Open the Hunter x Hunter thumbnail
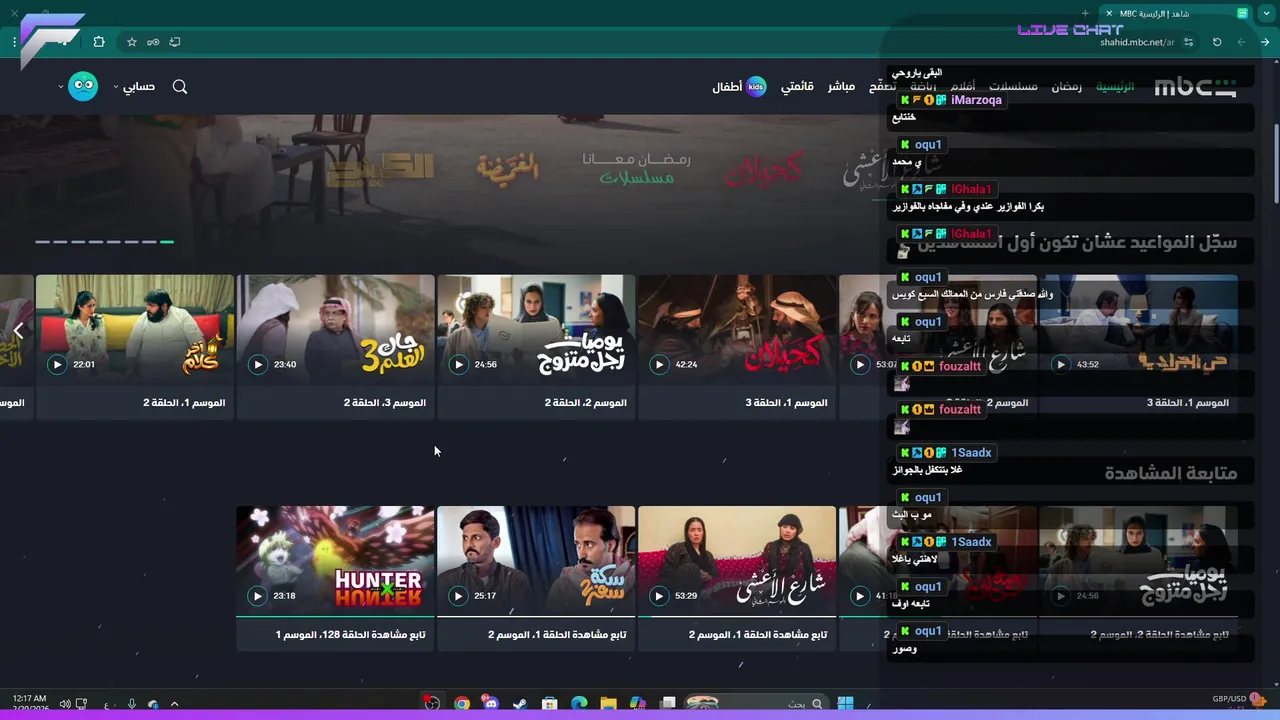Image resolution: width=1280 pixels, height=720 pixels. pyautogui.click(x=336, y=561)
